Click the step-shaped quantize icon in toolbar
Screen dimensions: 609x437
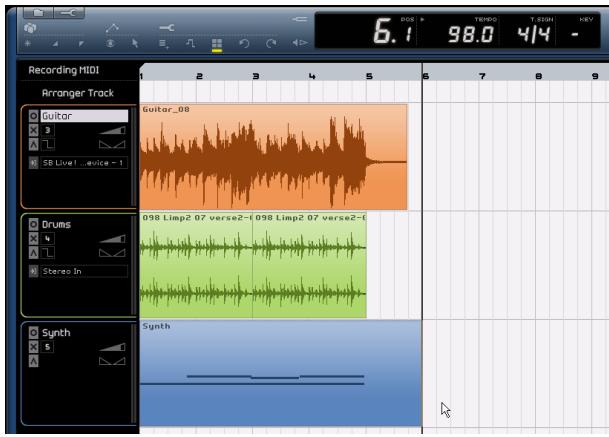190,43
